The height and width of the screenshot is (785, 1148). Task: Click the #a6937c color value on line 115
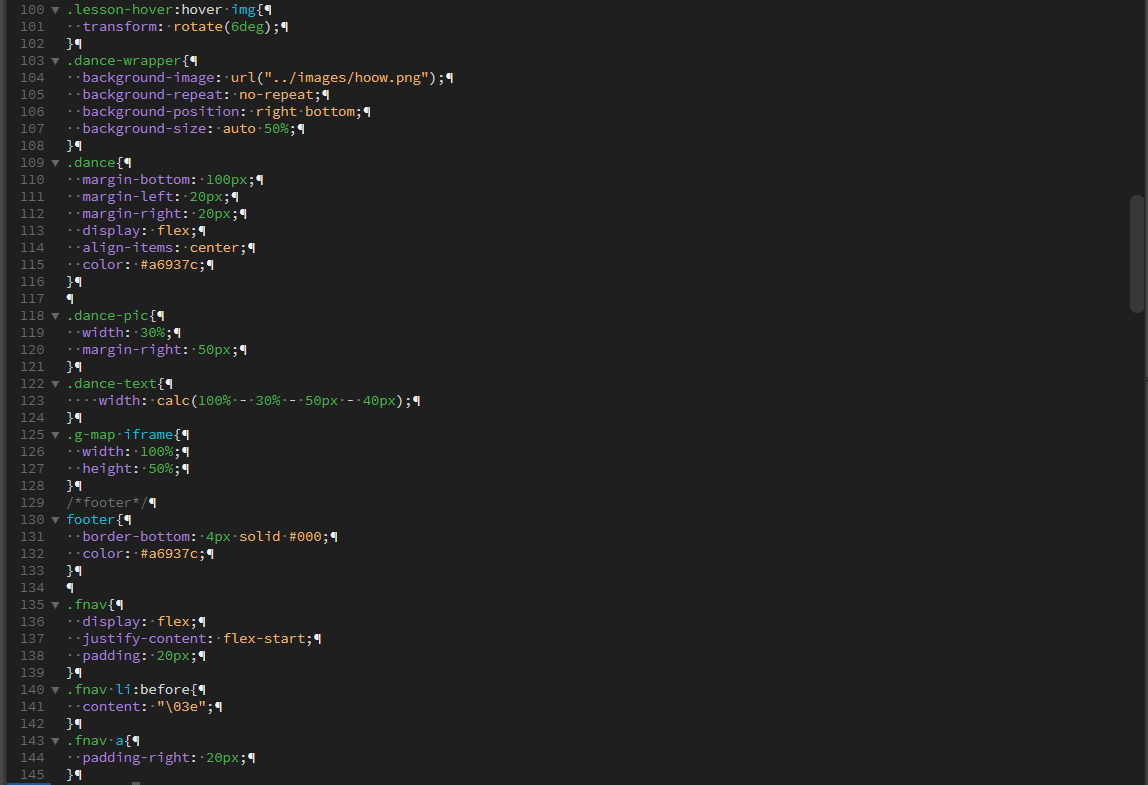pos(171,265)
